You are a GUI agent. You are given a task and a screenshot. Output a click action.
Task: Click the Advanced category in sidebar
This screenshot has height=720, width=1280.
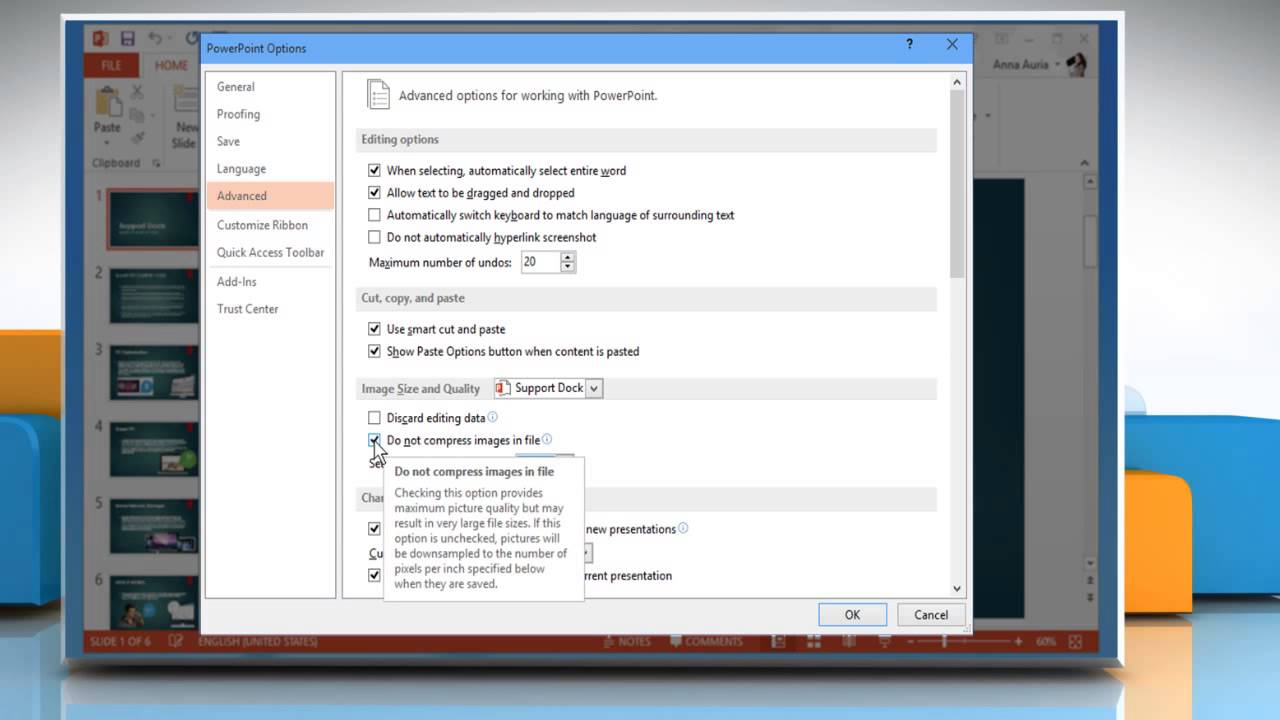[270, 196]
